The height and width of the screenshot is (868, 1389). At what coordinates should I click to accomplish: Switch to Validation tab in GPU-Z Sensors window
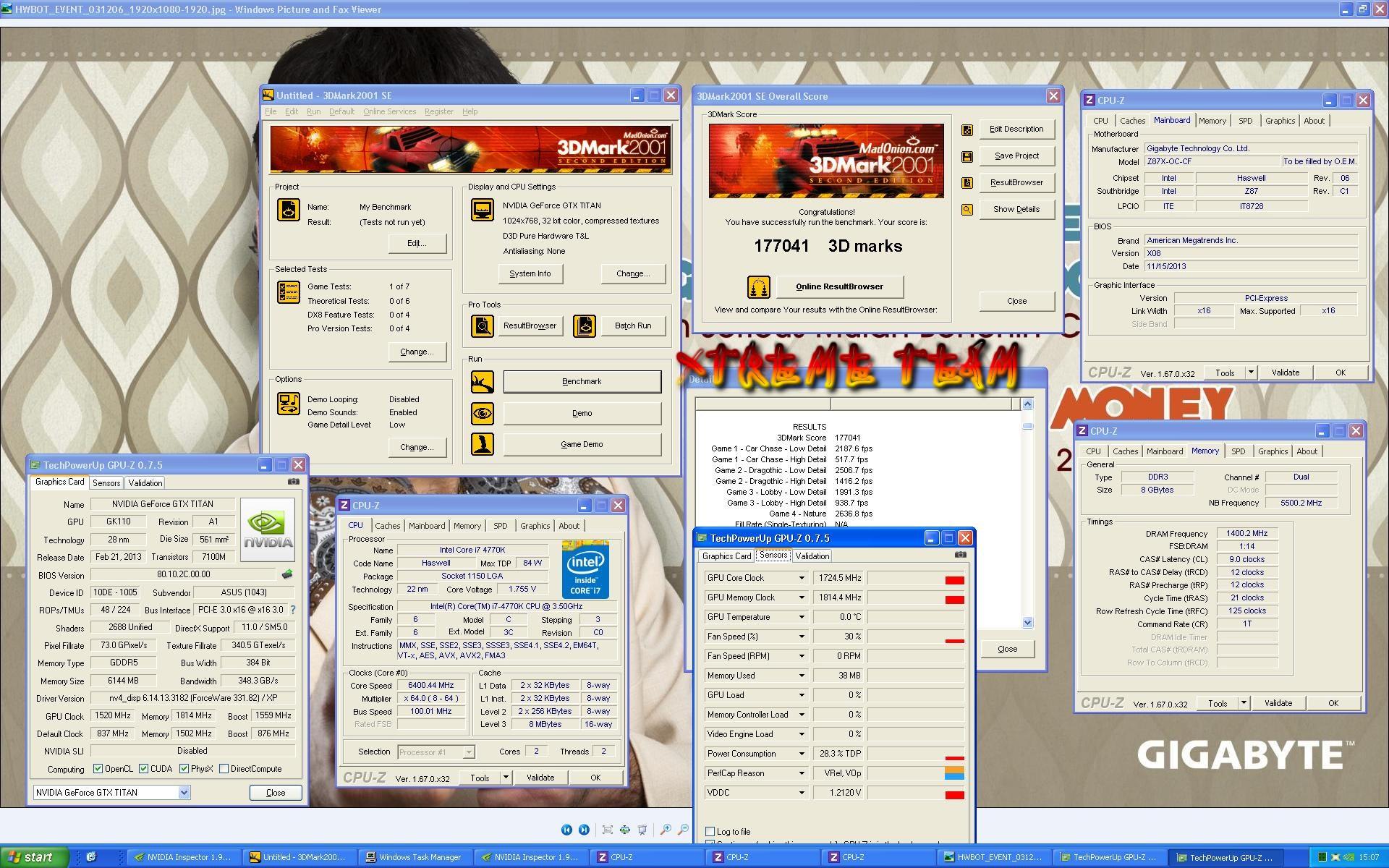point(812,556)
